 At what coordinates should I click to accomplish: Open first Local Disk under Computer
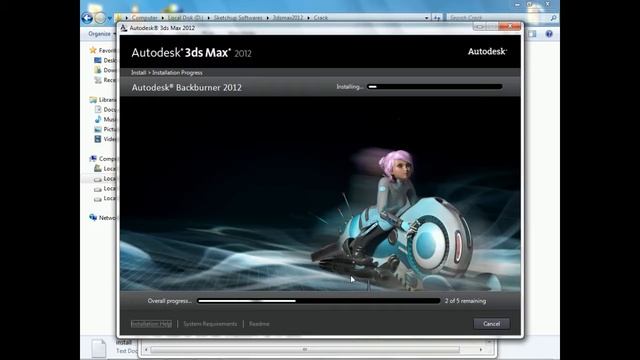click(105, 169)
